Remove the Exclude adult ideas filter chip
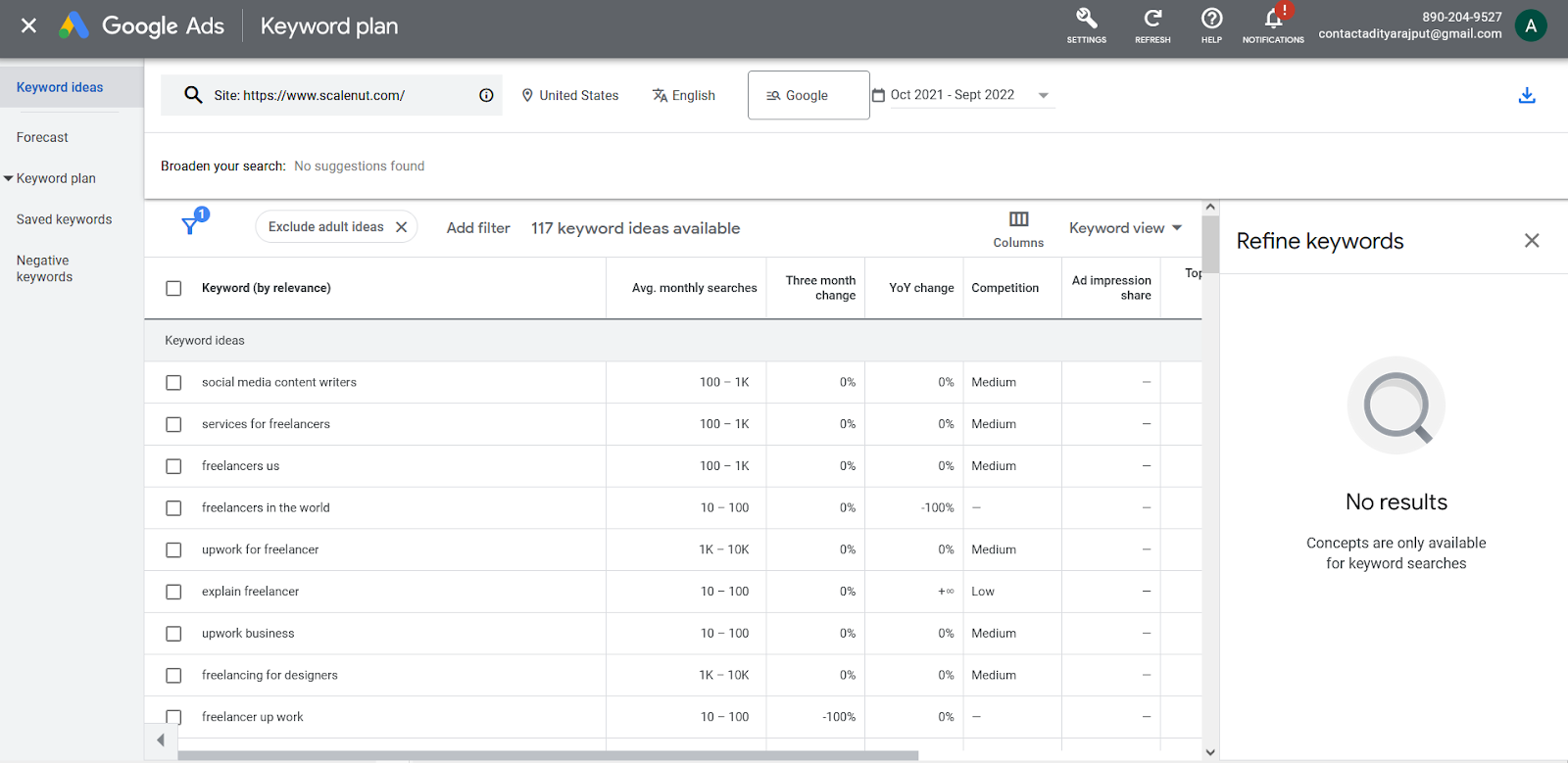Viewport: 1568px width, 763px height. 401,227
